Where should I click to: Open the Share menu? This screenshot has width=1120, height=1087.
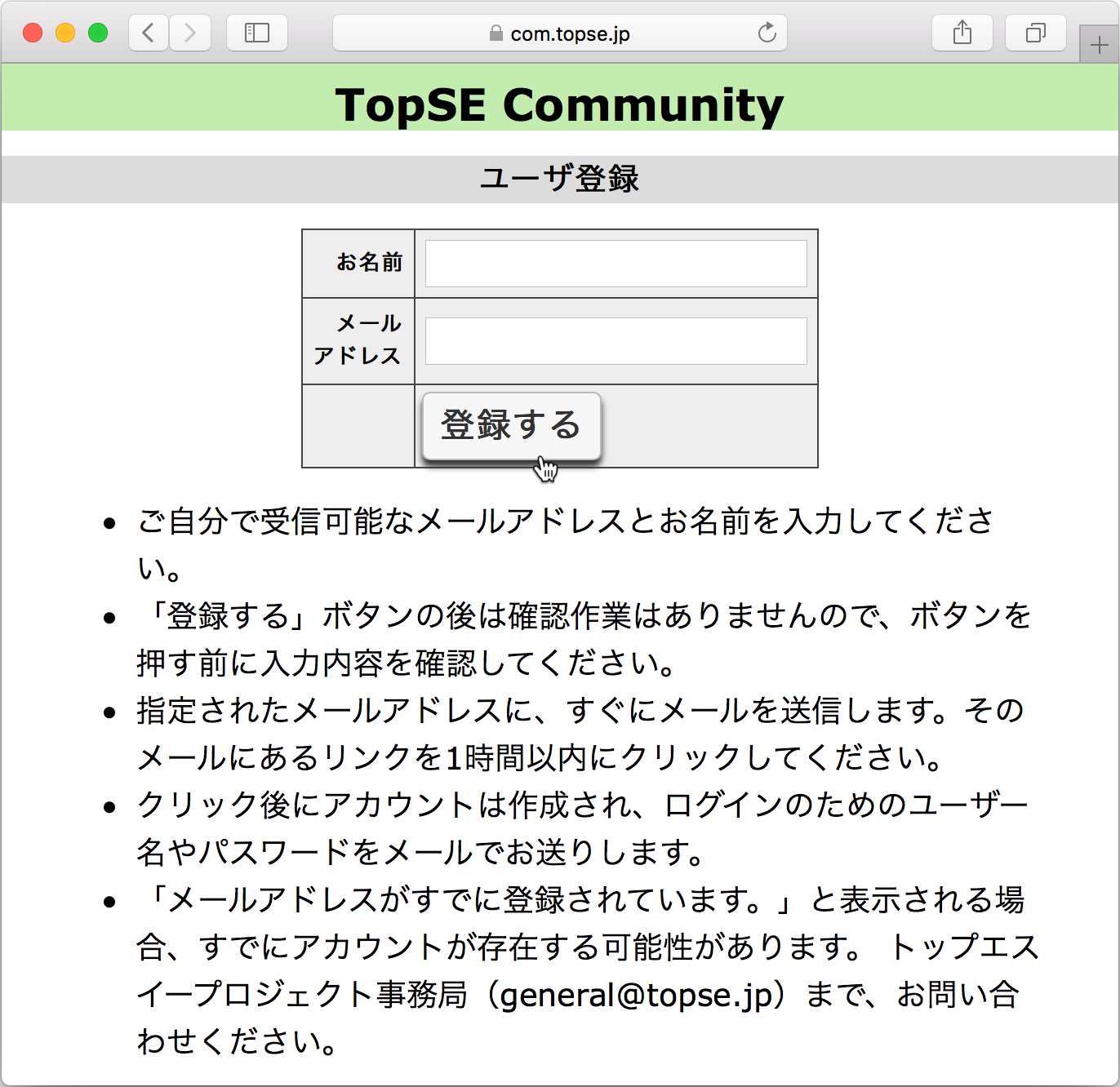click(962, 33)
